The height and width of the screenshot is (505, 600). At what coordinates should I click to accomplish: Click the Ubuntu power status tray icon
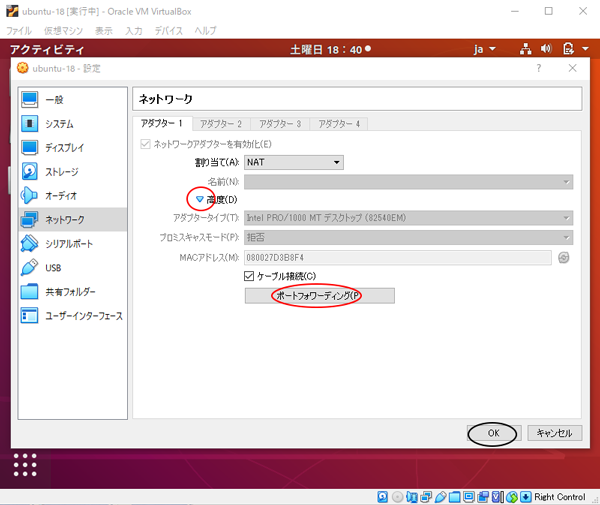point(568,49)
